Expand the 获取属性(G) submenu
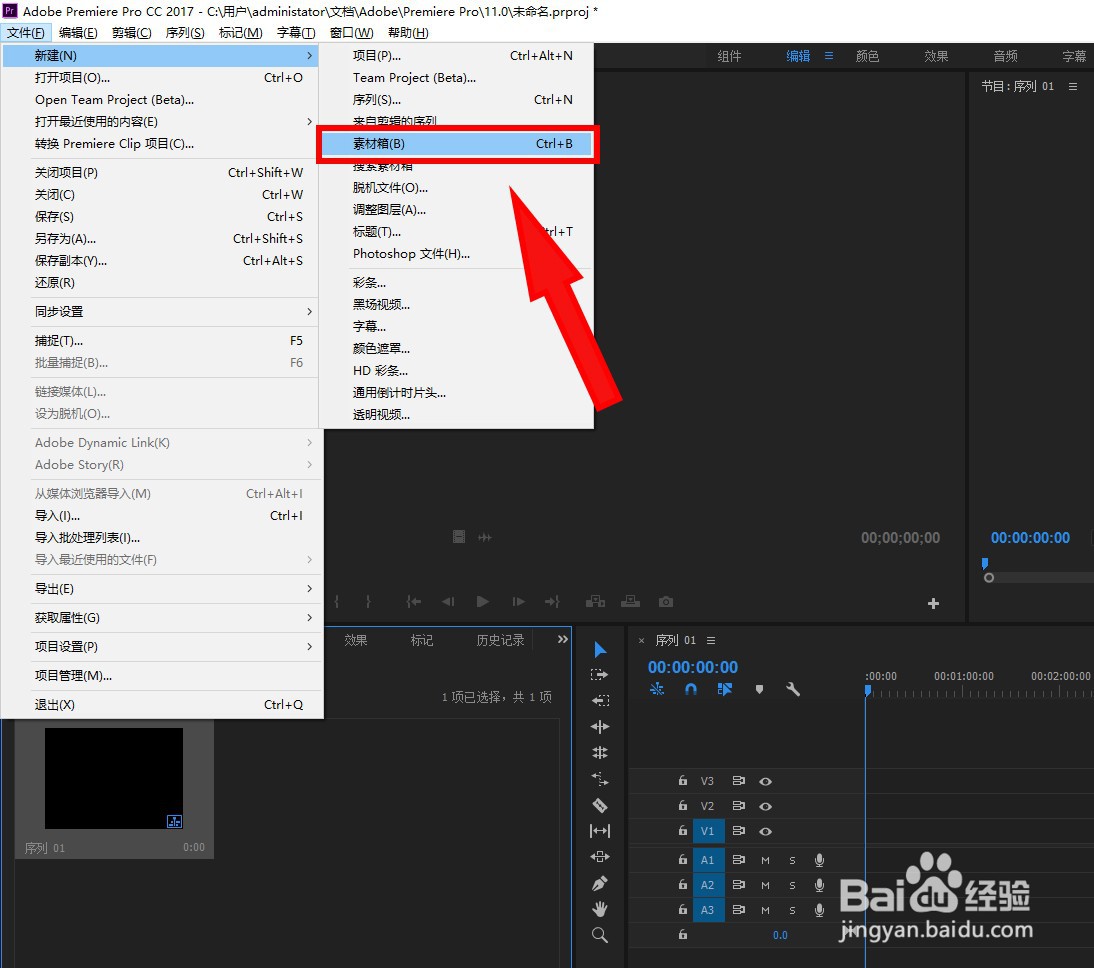This screenshot has width=1094, height=968. [x=310, y=618]
